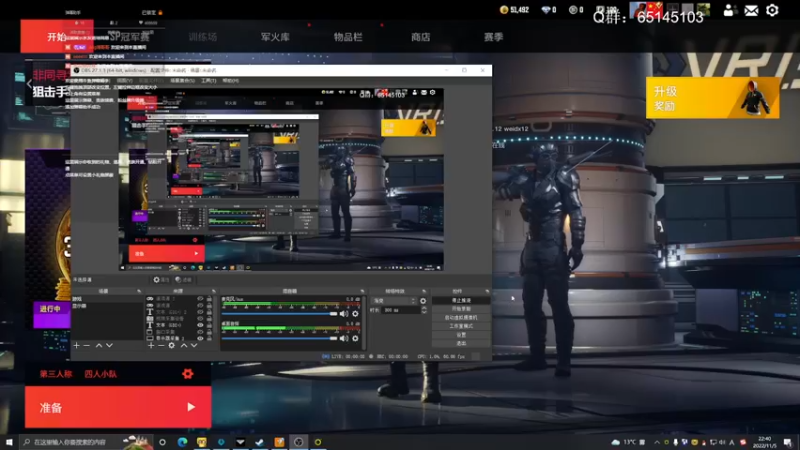Toggle visibility eye of the second source row
The width and height of the screenshot is (800, 450).
pyautogui.click(x=200, y=305)
